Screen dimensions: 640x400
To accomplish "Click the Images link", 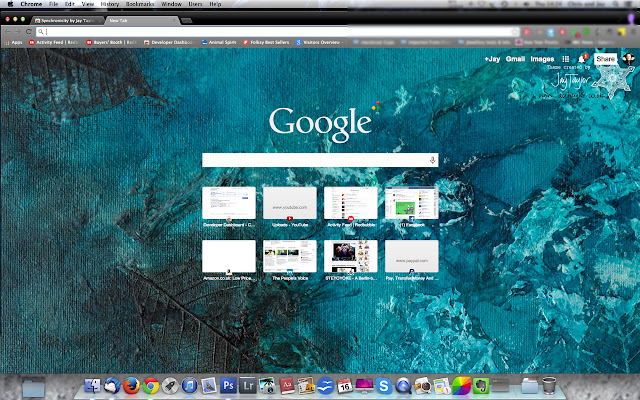I will pos(542,59).
